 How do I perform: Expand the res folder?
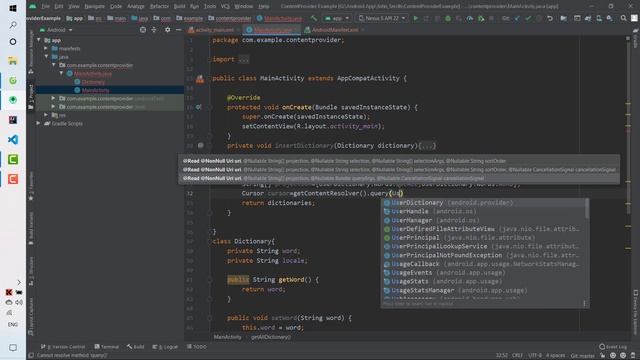tap(46, 115)
